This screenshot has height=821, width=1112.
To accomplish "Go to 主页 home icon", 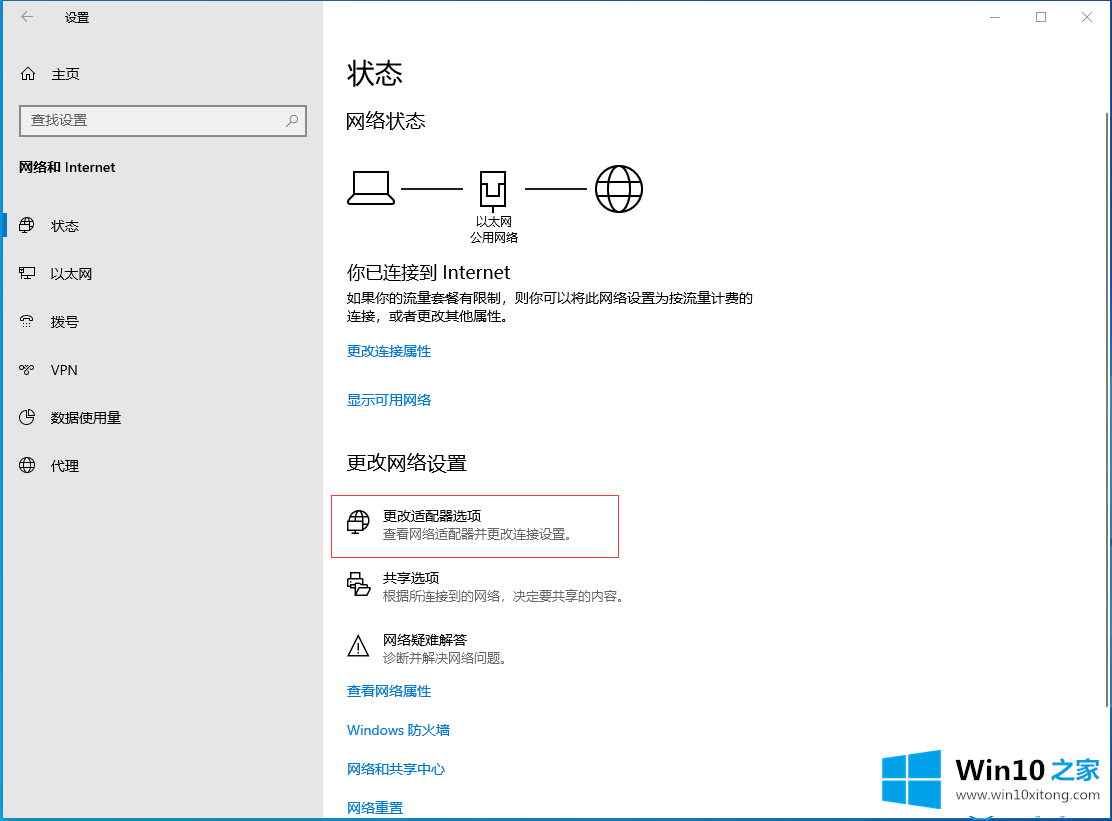I will 28,74.
